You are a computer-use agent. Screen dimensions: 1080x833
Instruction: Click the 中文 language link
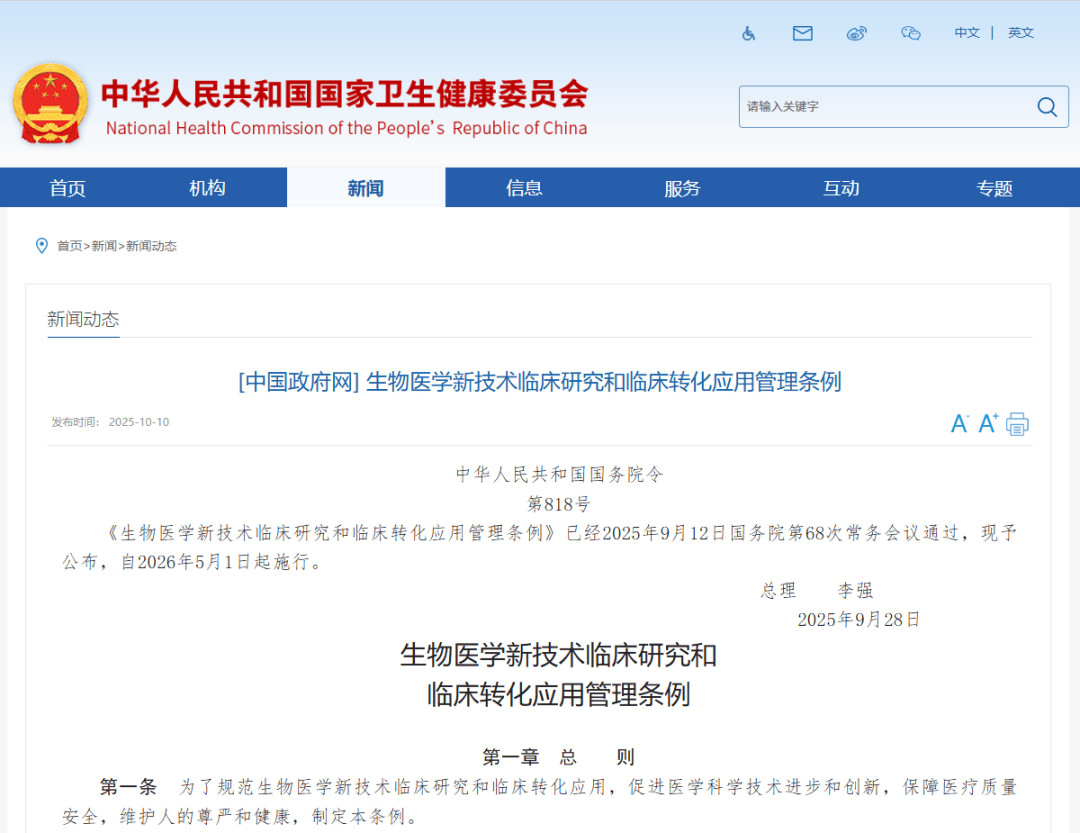pyautogui.click(x=967, y=33)
